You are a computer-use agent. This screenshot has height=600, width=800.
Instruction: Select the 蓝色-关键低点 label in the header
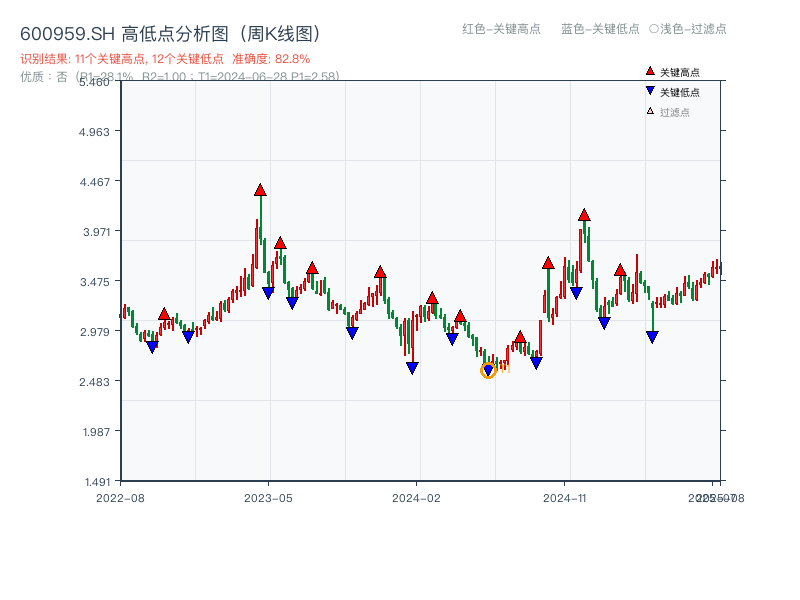(x=600, y=29)
